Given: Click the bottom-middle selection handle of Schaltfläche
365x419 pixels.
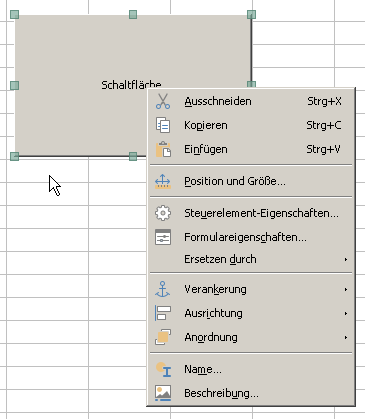Looking at the screenshot, I should 133,156.
